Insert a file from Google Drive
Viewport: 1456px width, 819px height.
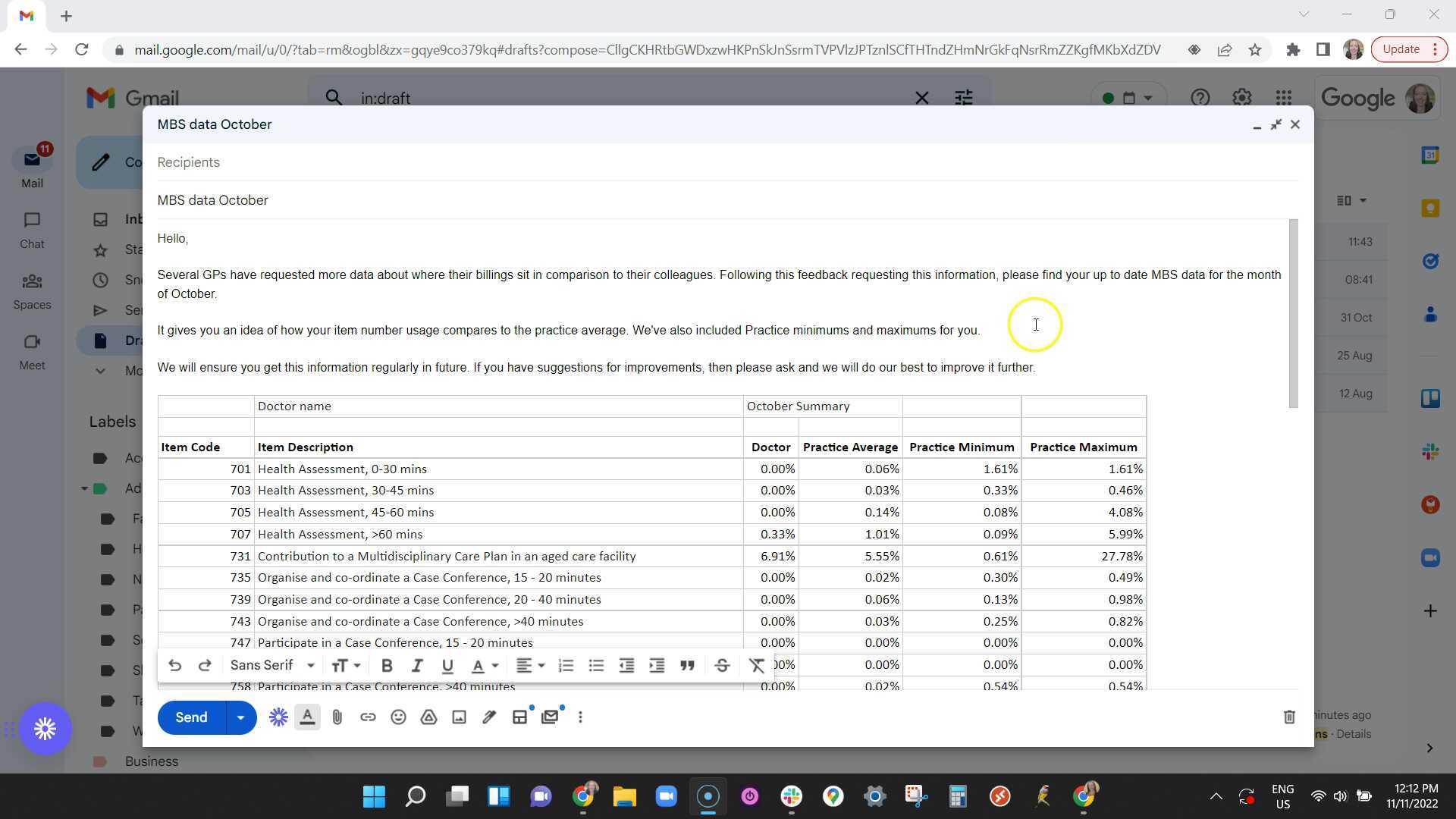tap(428, 717)
